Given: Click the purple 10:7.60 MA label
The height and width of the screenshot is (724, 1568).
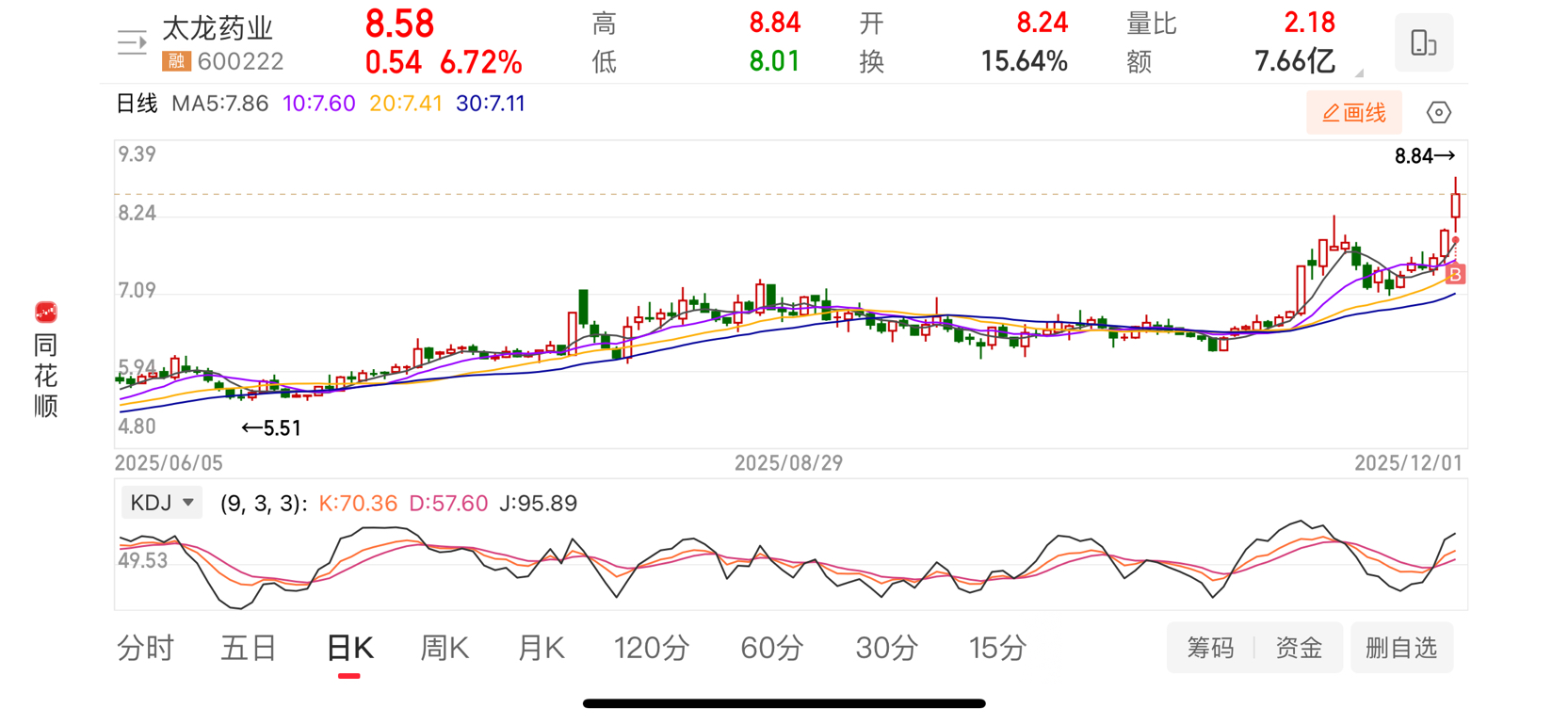Looking at the screenshot, I should click(x=319, y=104).
